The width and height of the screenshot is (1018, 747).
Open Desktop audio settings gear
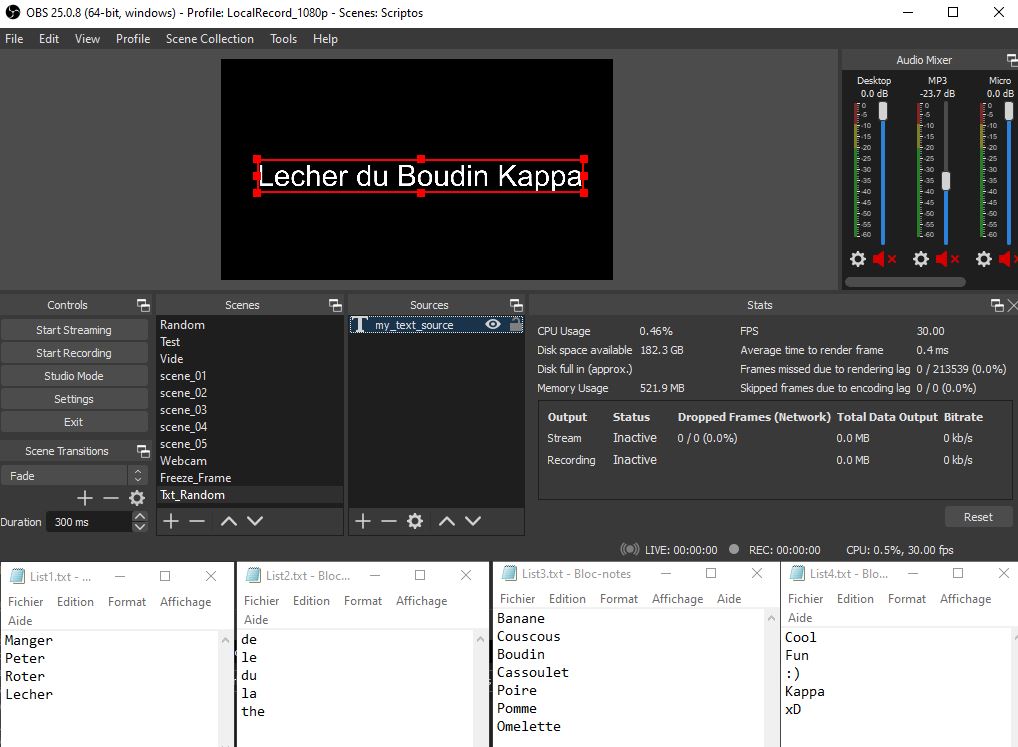coord(858,259)
